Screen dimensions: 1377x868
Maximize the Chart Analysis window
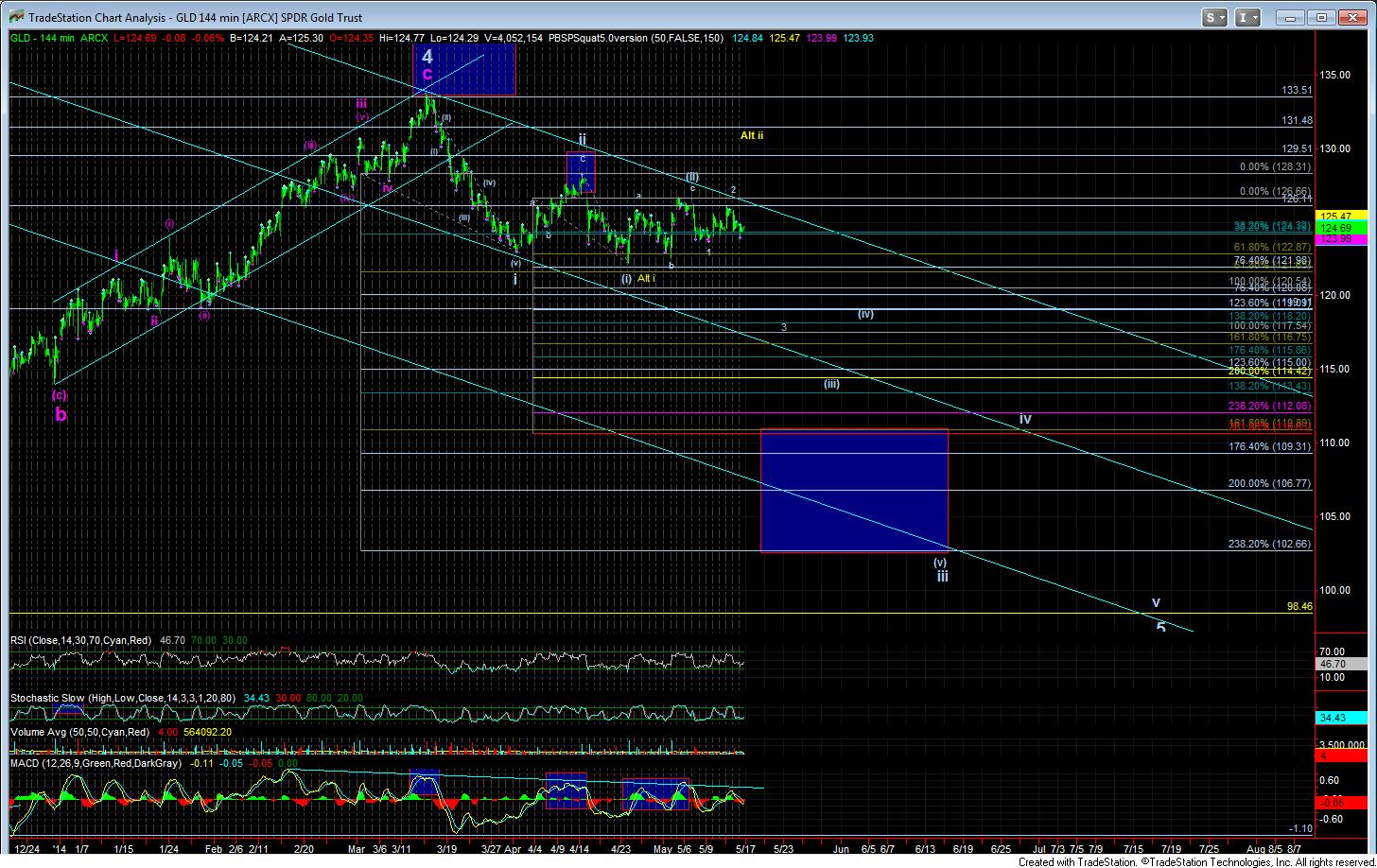pos(1321,17)
